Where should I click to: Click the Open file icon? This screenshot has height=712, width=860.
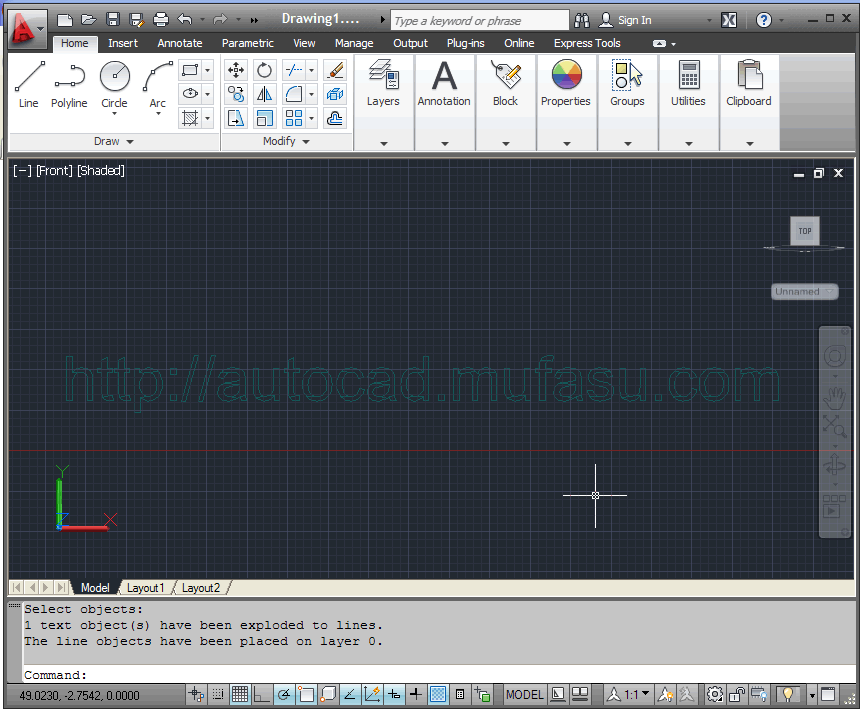(x=88, y=20)
